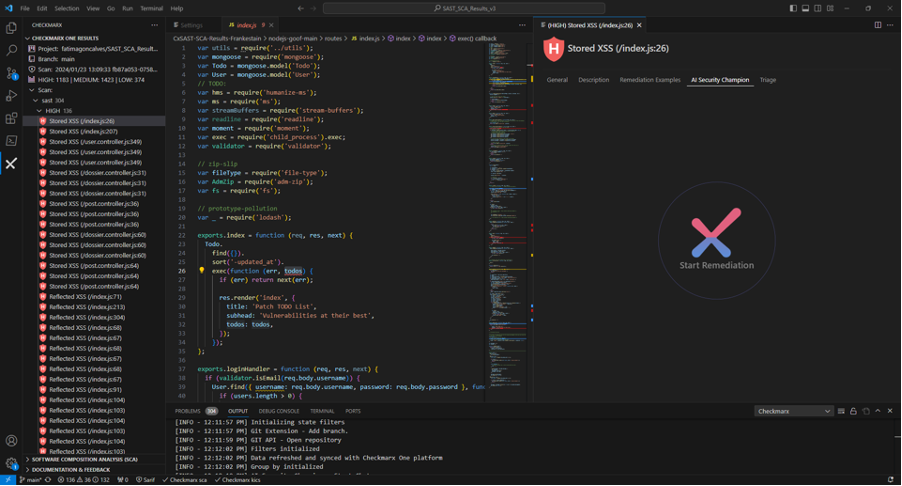This screenshot has width=902, height=486.
Task: Open the Run and Debug view
Action: (x=11, y=95)
